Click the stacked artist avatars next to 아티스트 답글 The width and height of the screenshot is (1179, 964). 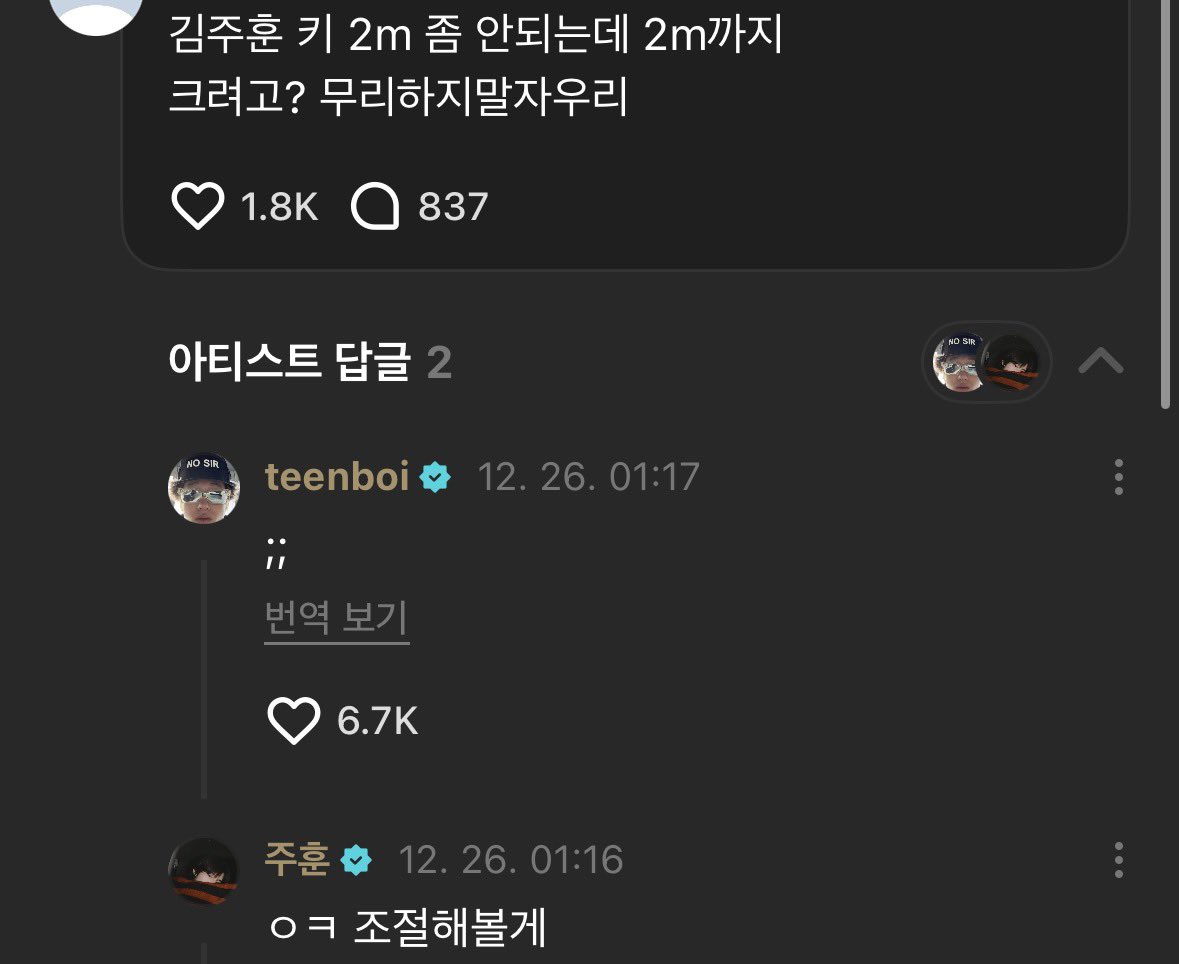tap(986, 360)
